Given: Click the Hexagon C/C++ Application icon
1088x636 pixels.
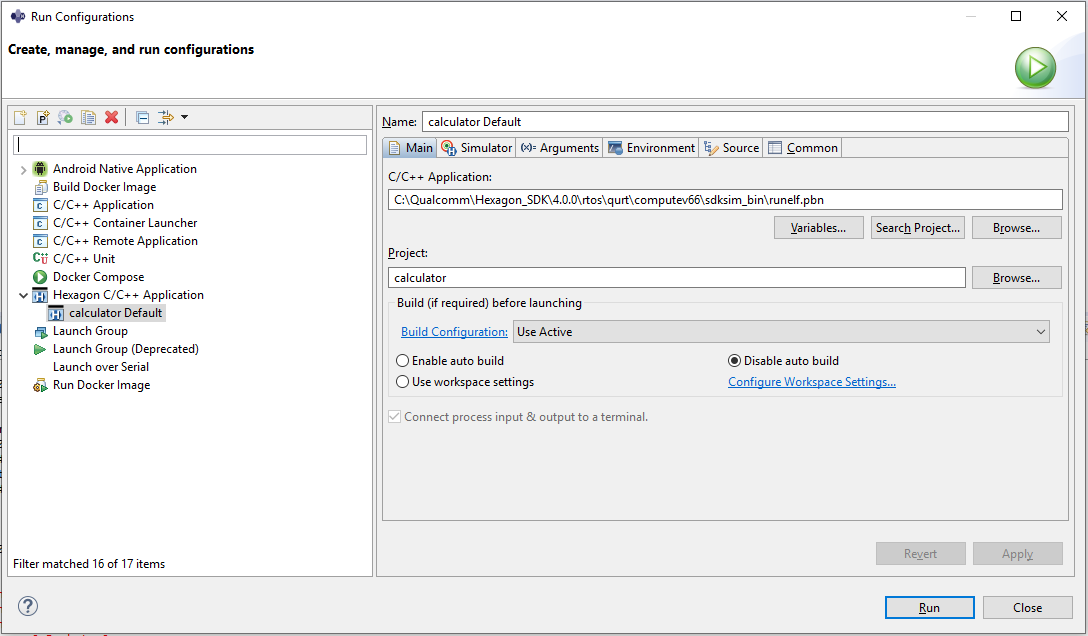Looking at the screenshot, I should tap(40, 295).
